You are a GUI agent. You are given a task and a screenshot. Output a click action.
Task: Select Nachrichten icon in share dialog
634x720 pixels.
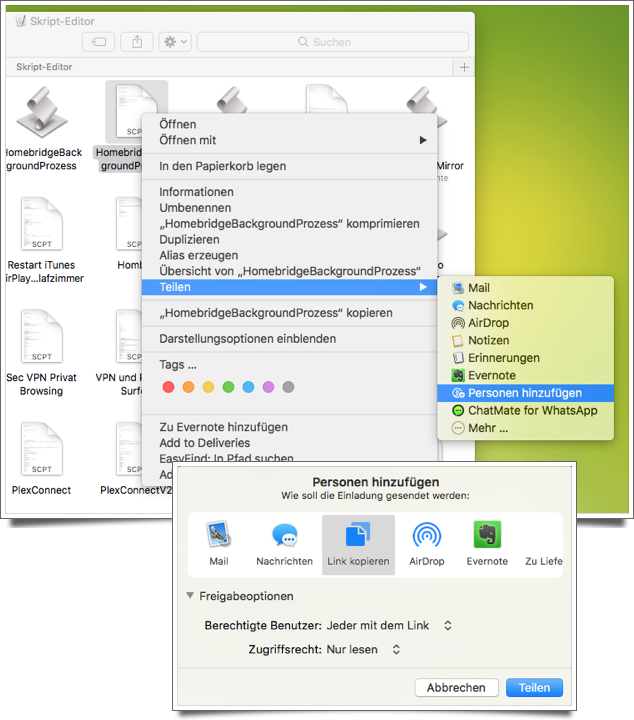point(284,536)
